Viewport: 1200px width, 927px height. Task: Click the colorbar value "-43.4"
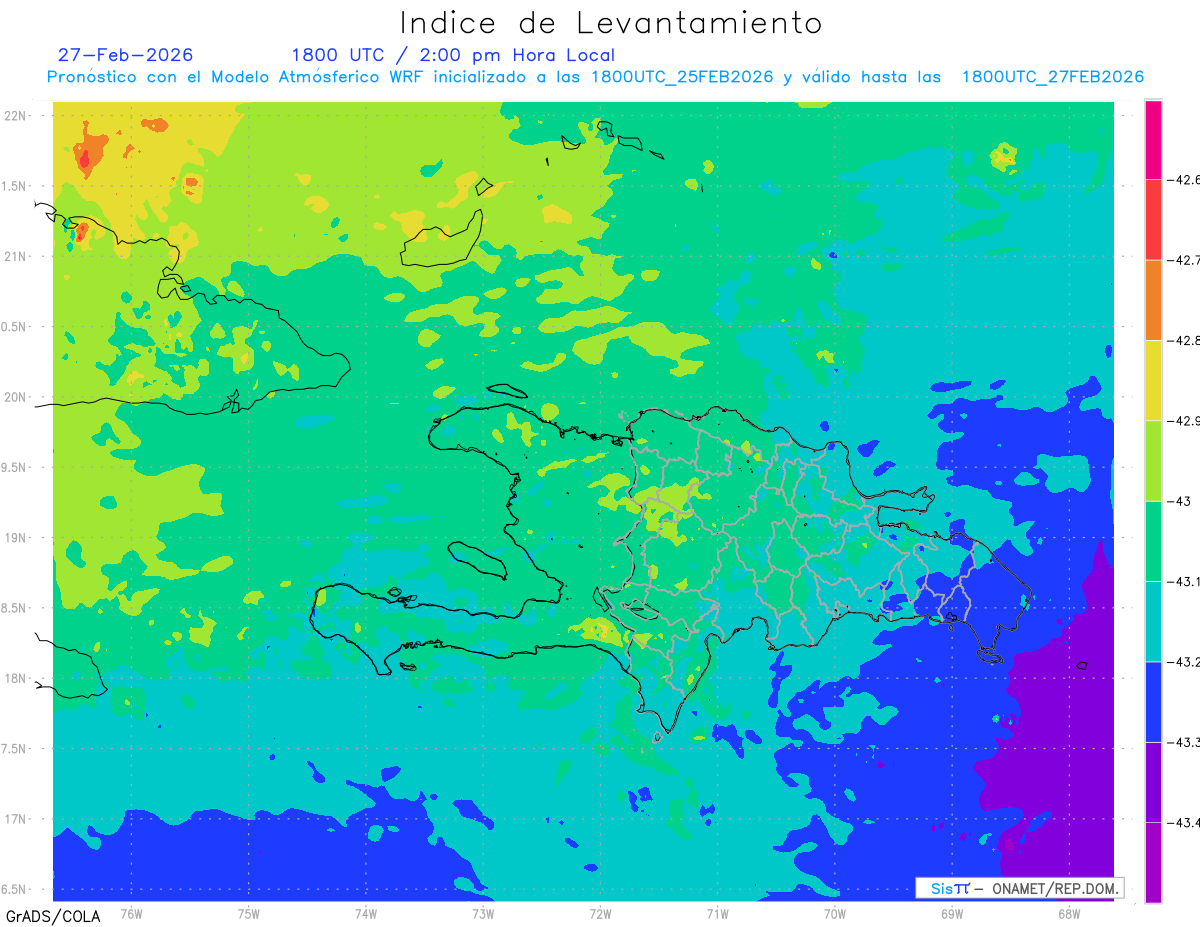(1182, 823)
